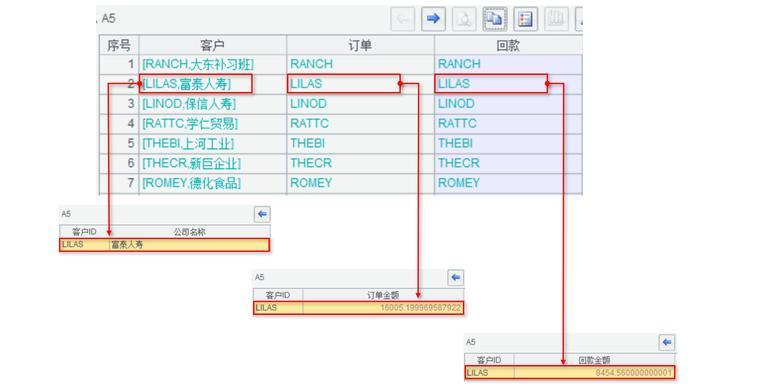
Task: Select the 客户 column header
Action: coord(213,45)
